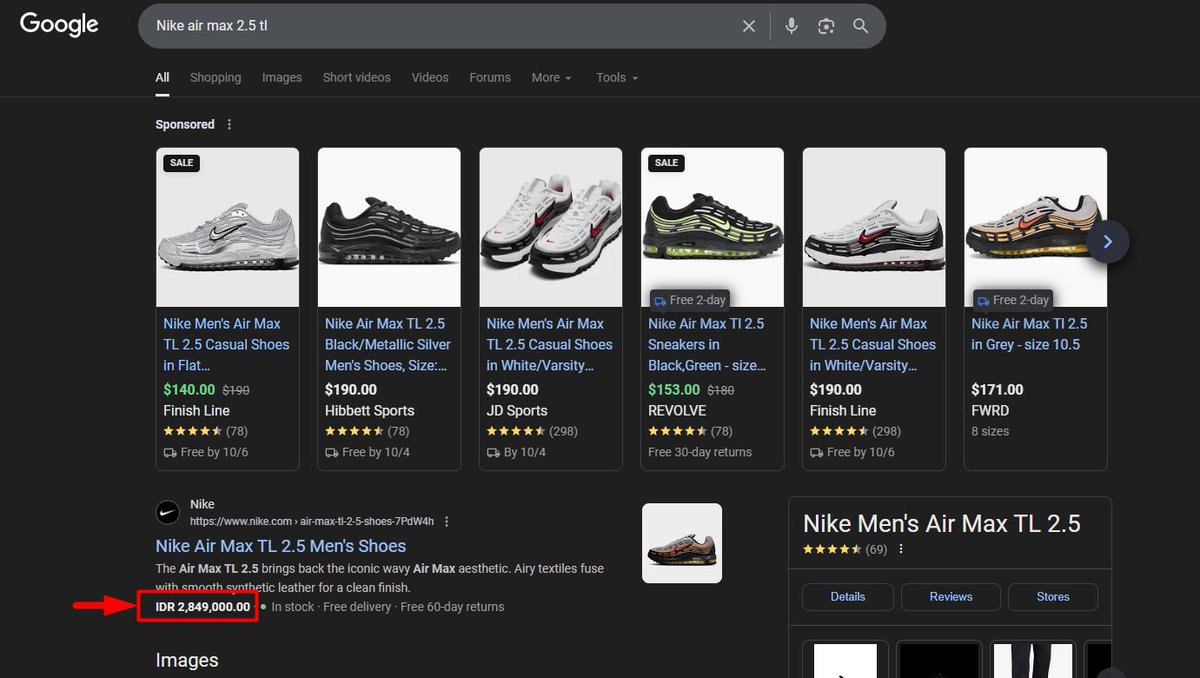Open the Videos tab
Screen dimensions: 1200x678
(x=430, y=77)
